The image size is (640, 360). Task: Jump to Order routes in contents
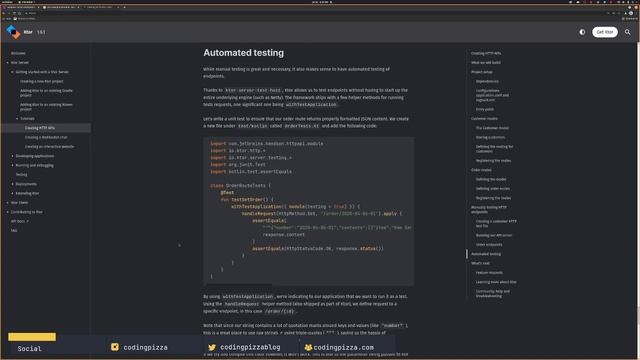[x=481, y=170]
